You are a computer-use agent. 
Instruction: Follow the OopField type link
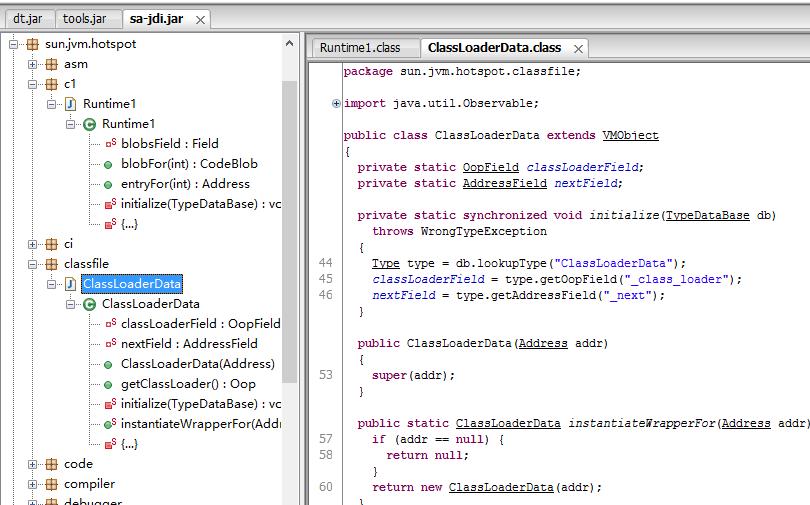coord(491,168)
